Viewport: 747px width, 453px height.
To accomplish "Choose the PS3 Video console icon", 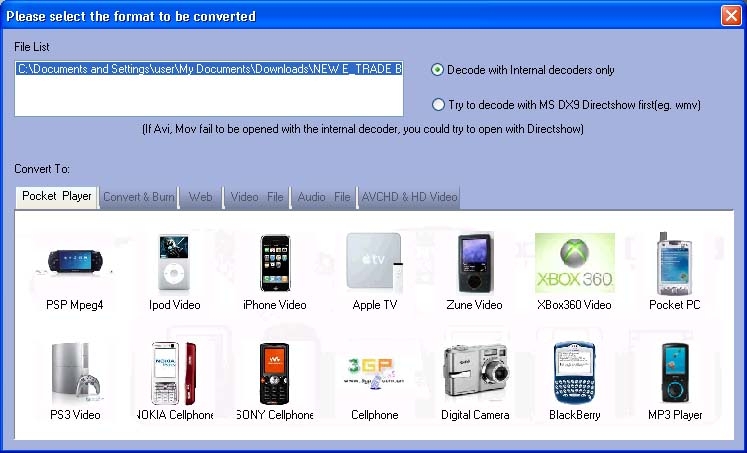I will tap(76, 373).
